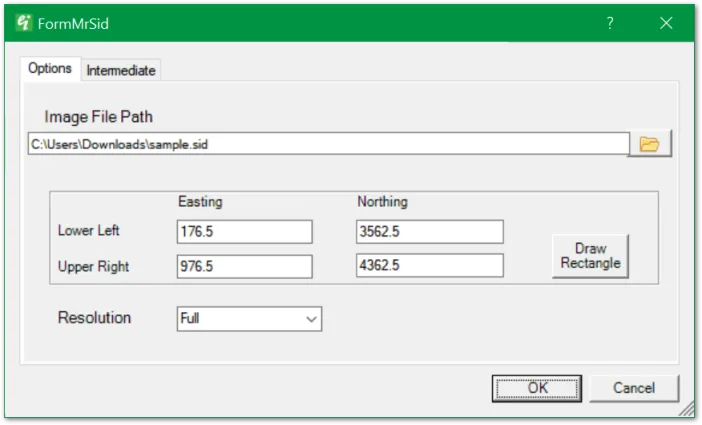Viewport: 702px width, 425px height.
Task: Click into the Image File Path text field
Action: [328, 144]
